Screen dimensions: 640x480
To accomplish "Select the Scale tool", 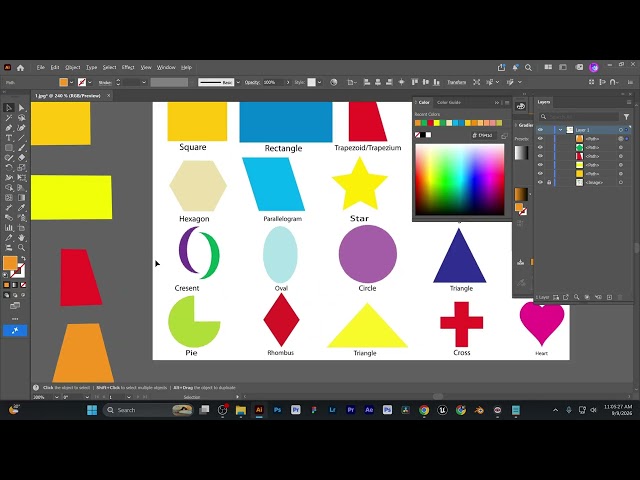I will tap(22, 168).
